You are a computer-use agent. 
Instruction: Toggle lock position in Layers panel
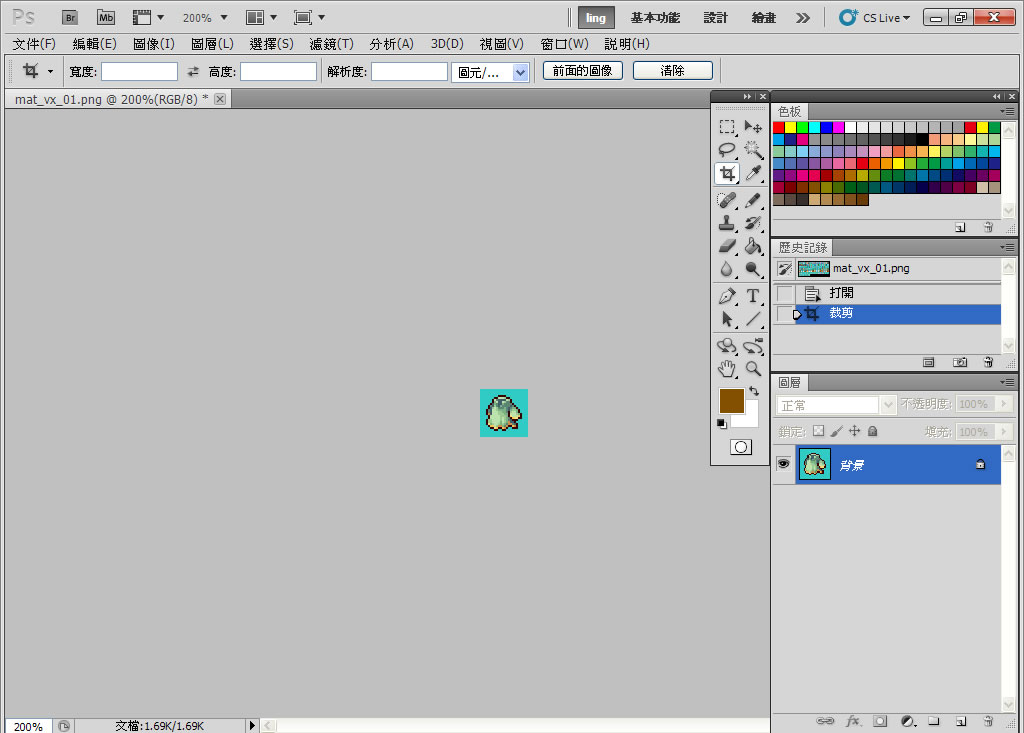click(x=854, y=431)
